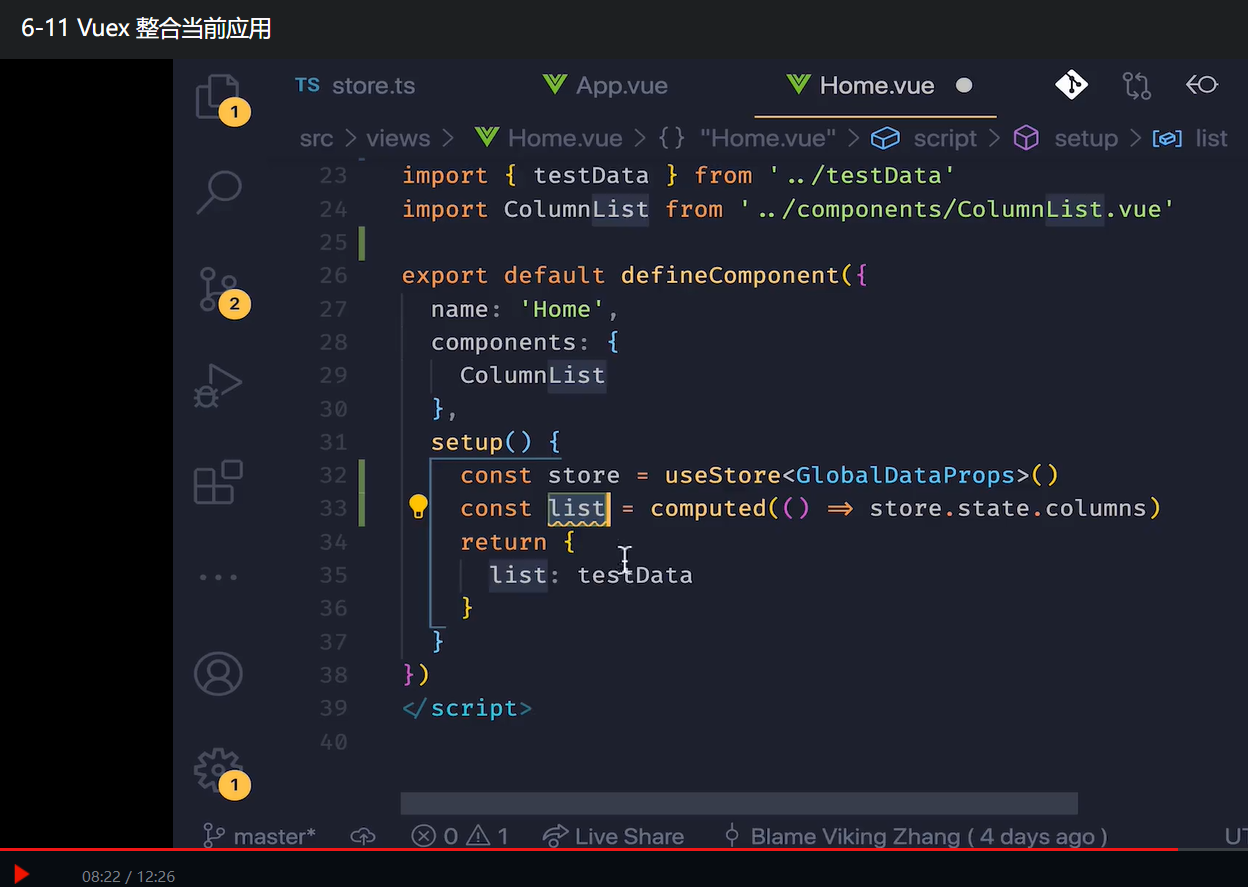Start Live Share from status bar

pyautogui.click(x=613, y=836)
